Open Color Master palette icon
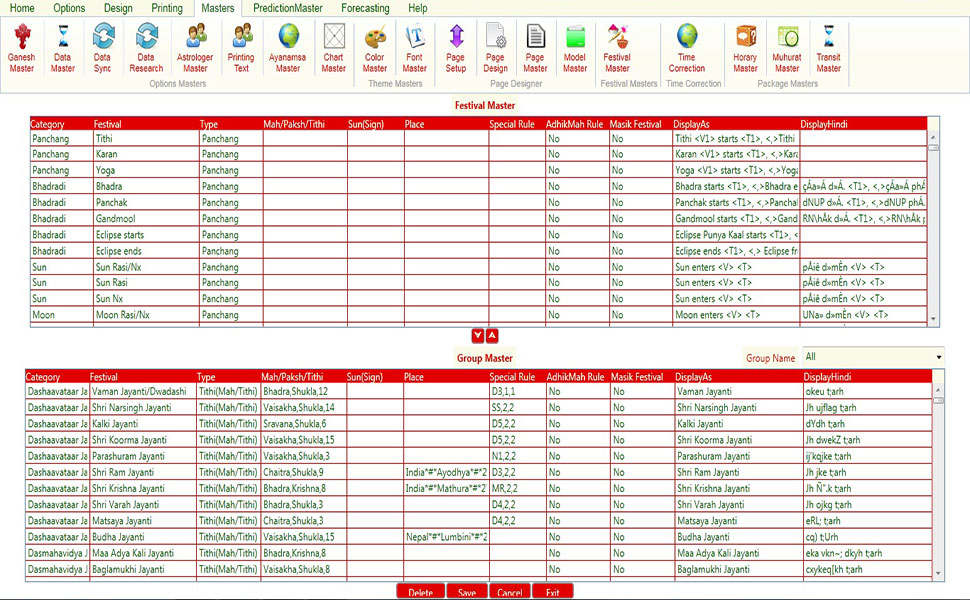Viewport: 970px width, 600px height. (375, 48)
